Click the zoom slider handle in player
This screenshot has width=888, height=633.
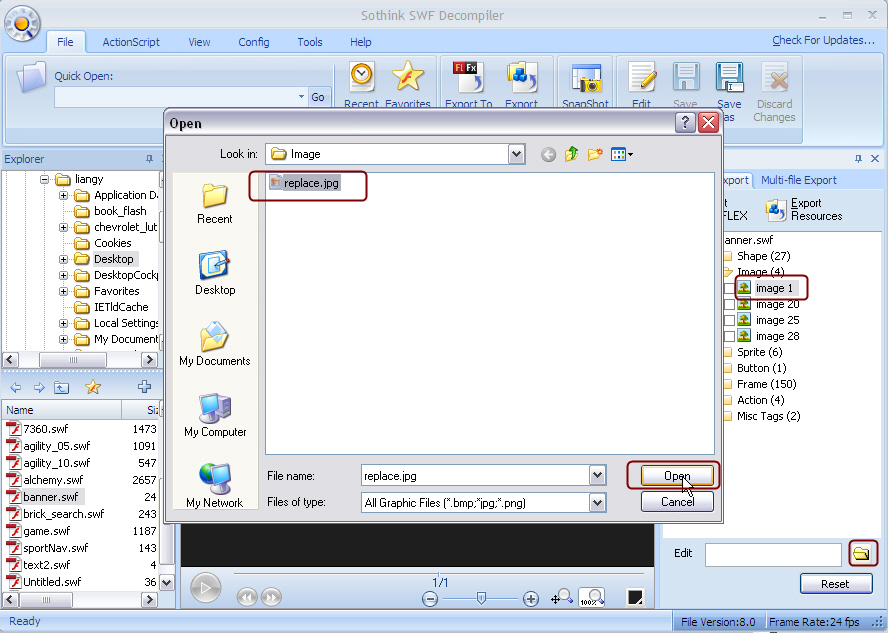pos(481,597)
